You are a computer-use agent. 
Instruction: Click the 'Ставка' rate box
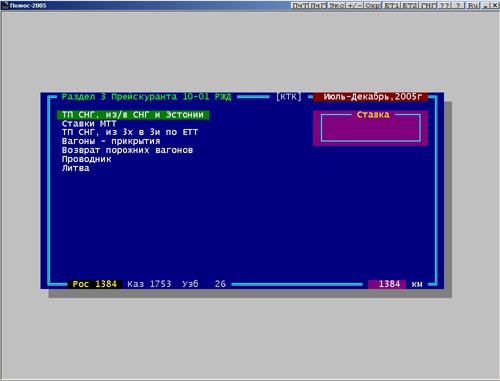(x=370, y=128)
